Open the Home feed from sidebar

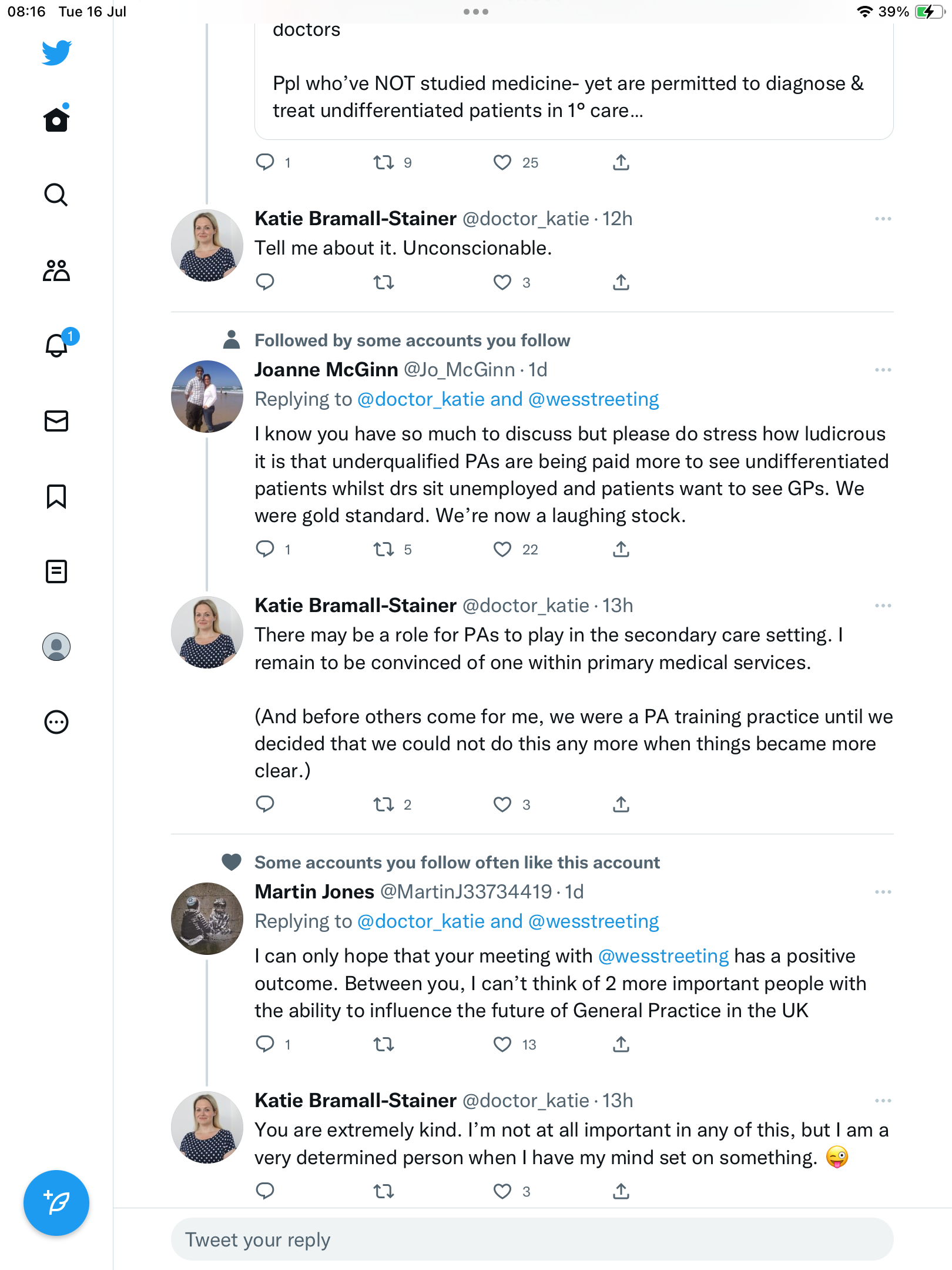[56, 120]
